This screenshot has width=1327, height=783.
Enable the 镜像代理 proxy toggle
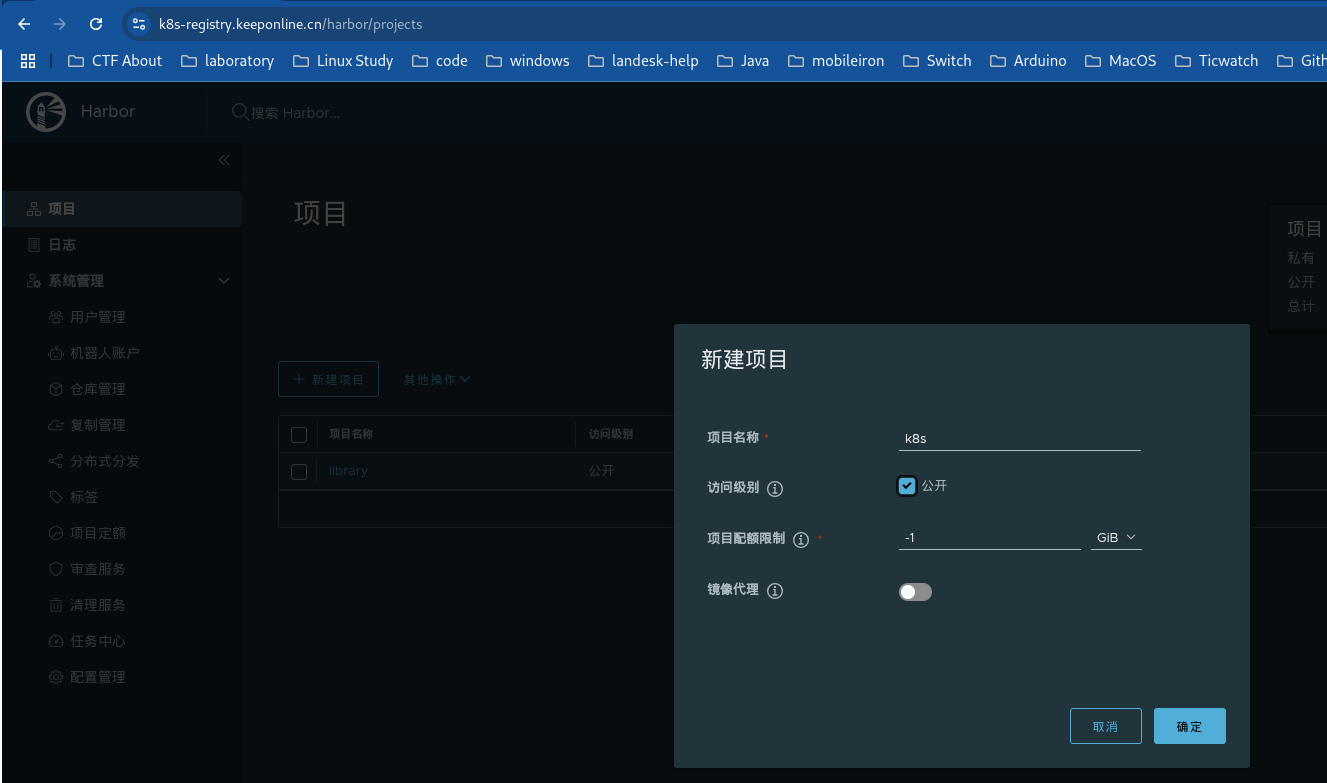coord(915,591)
